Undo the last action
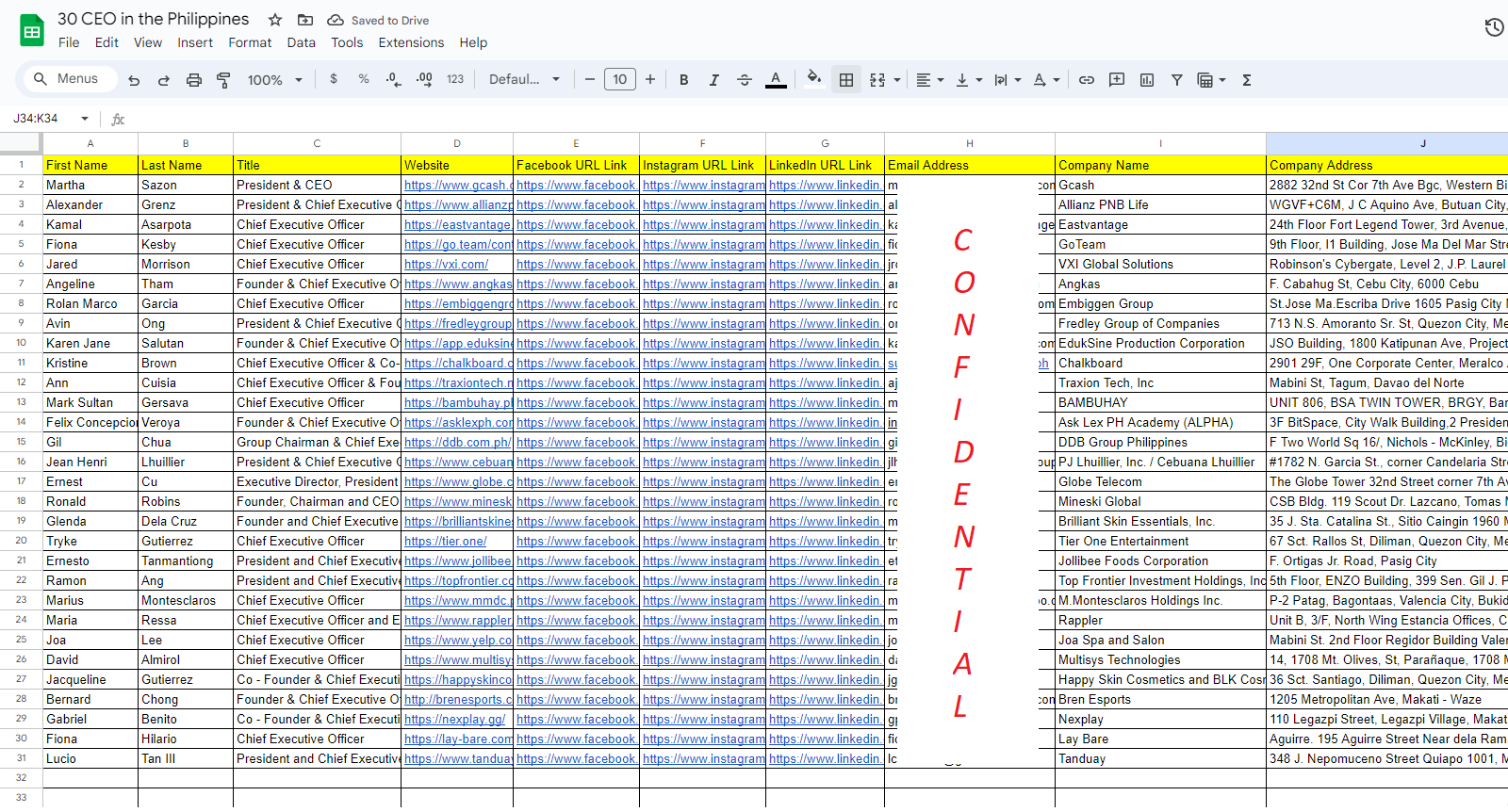Image resolution: width=1508 pixels, height=812 pixels. click(x=134, y=80)
